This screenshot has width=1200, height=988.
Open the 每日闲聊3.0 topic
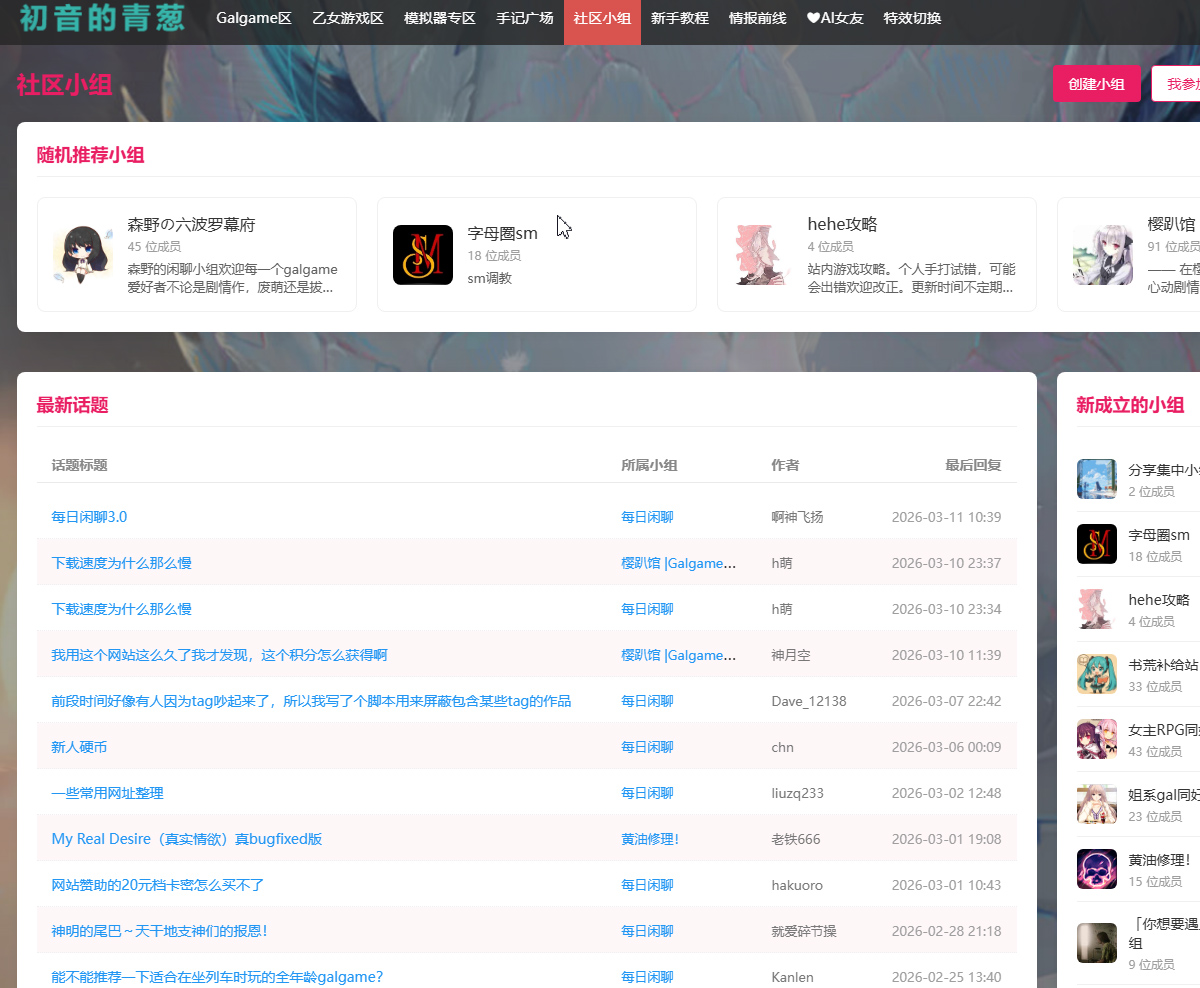pyautogui.click(x=88, y=516)
